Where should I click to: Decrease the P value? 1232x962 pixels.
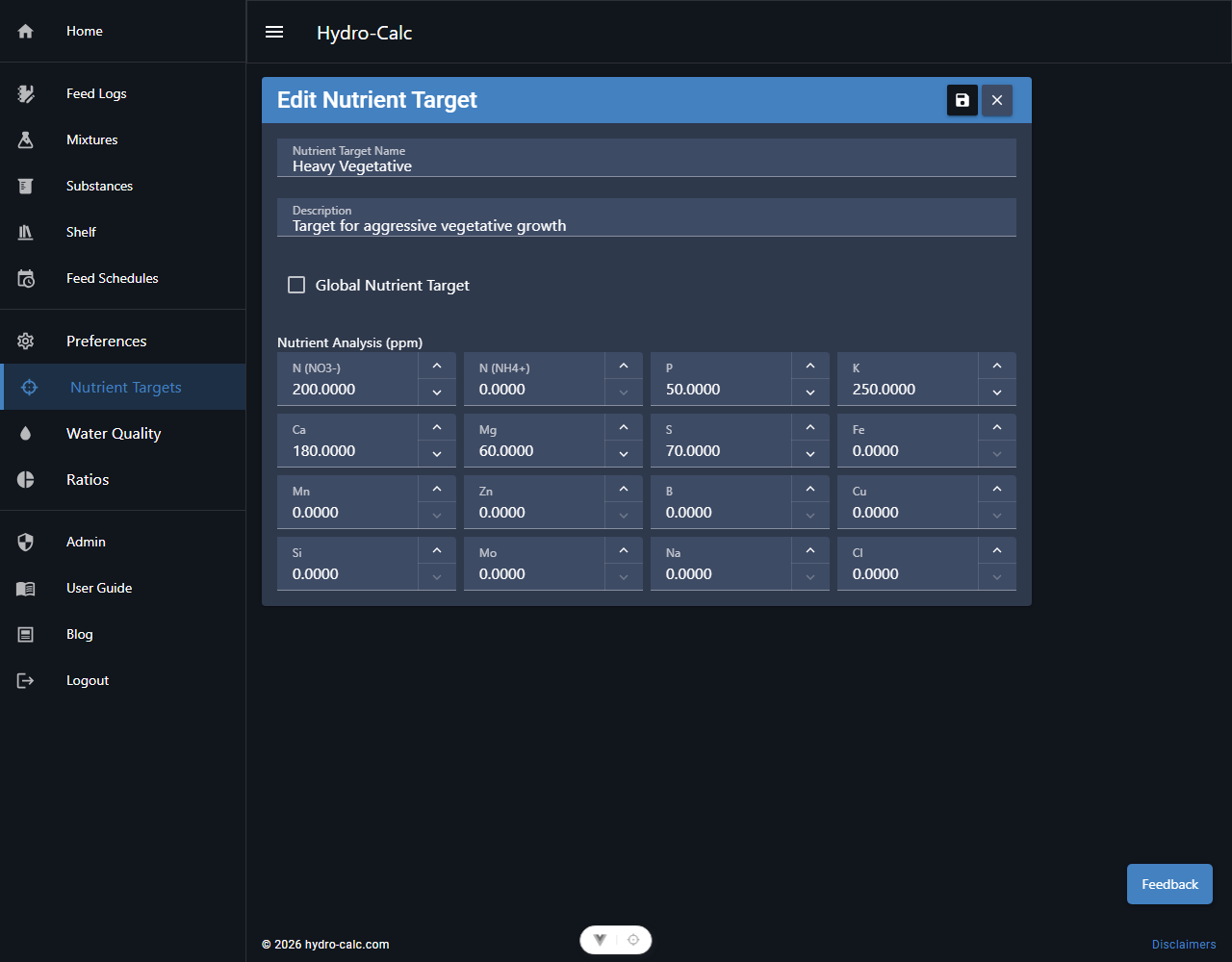810,392
